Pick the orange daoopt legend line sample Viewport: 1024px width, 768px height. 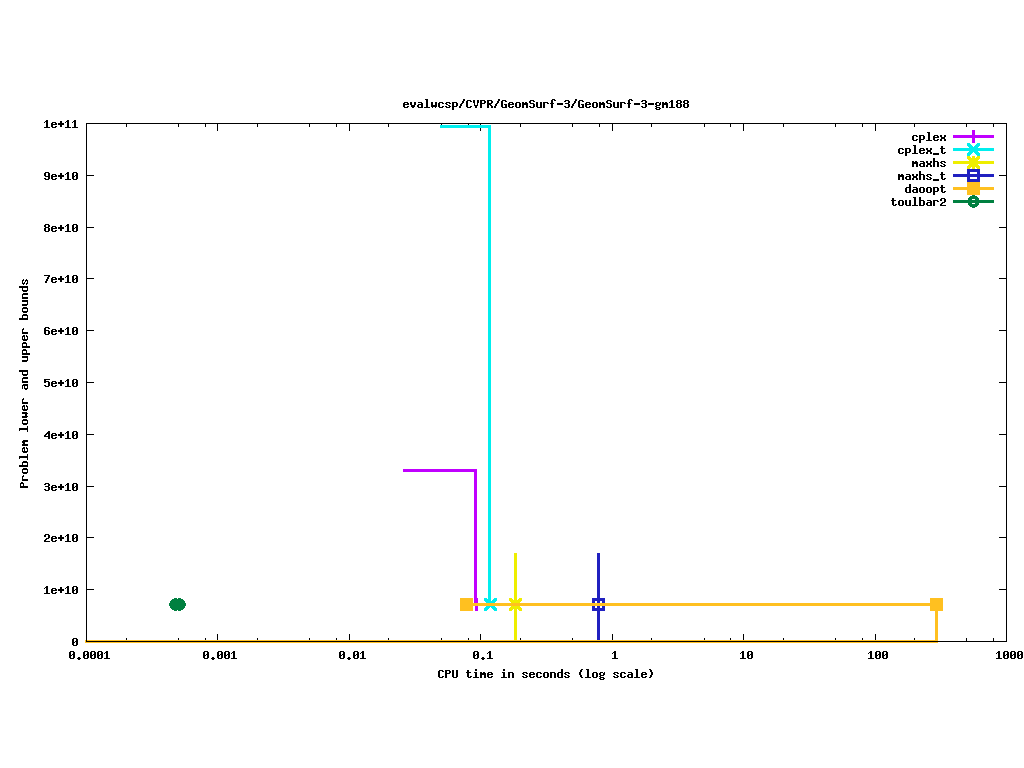tap(973, 189)
